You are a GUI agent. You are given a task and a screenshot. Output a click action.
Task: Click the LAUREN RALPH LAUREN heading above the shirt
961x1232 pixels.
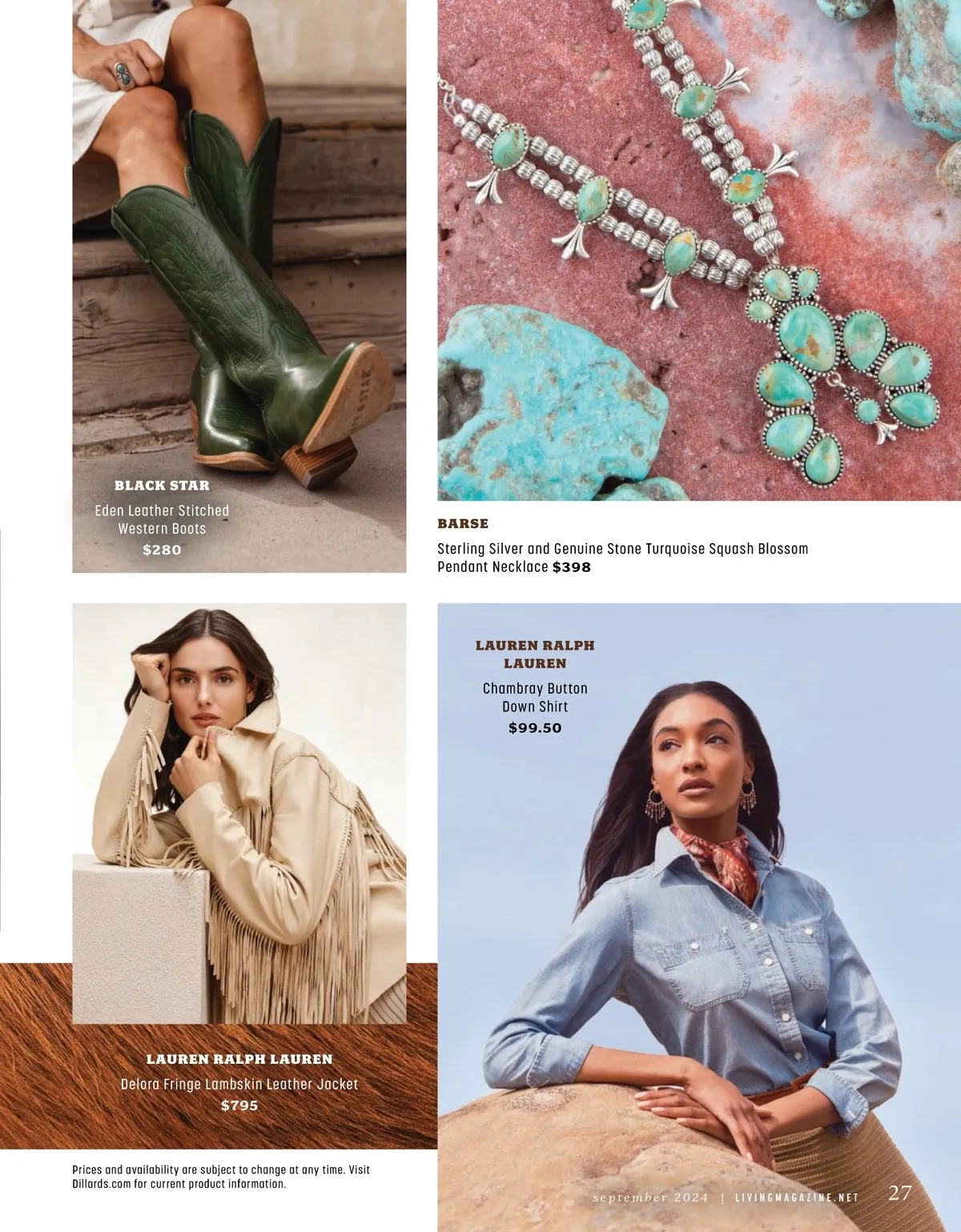click(535, 654)
